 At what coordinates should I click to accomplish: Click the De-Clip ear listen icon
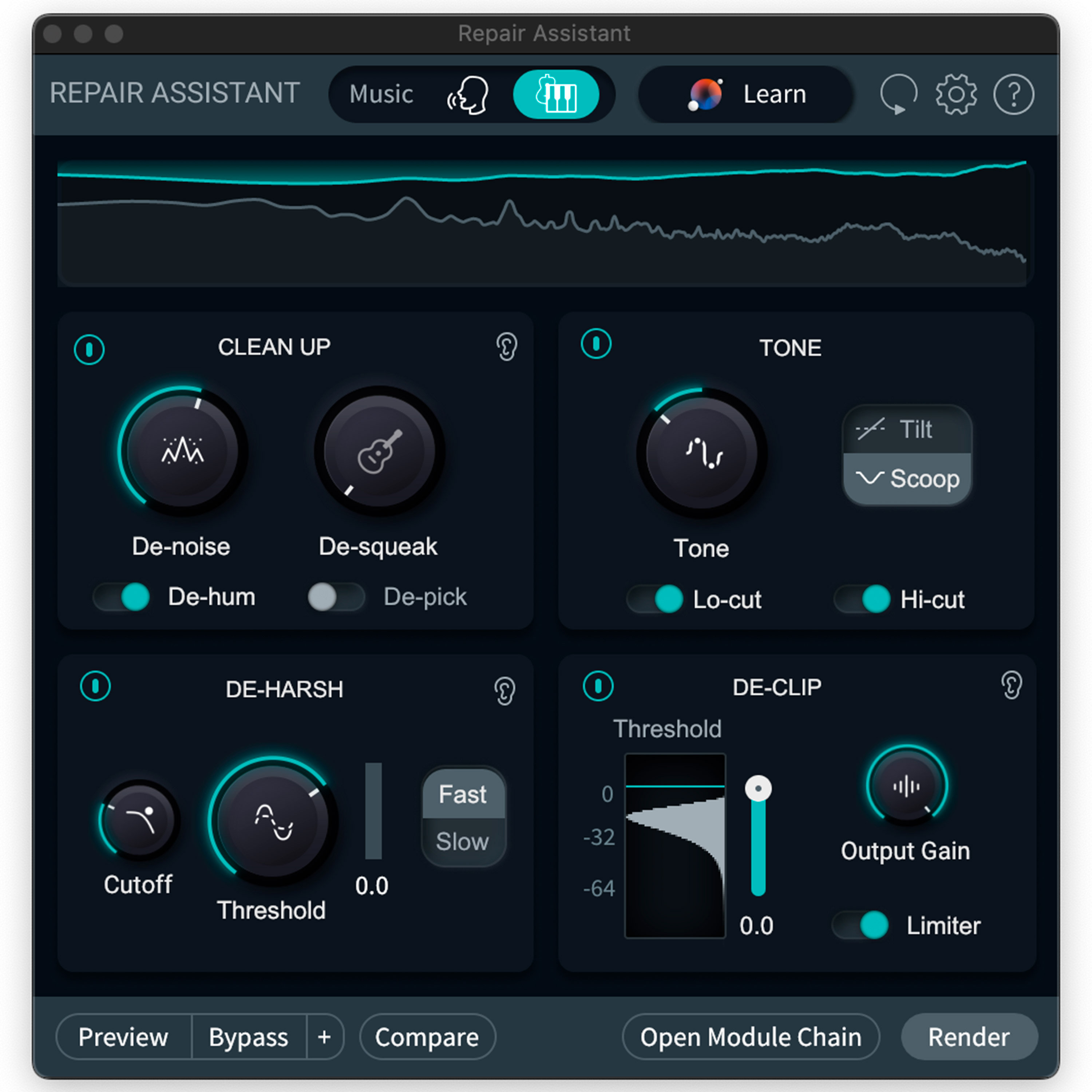pyautogui.click(x=1012, y=685)
